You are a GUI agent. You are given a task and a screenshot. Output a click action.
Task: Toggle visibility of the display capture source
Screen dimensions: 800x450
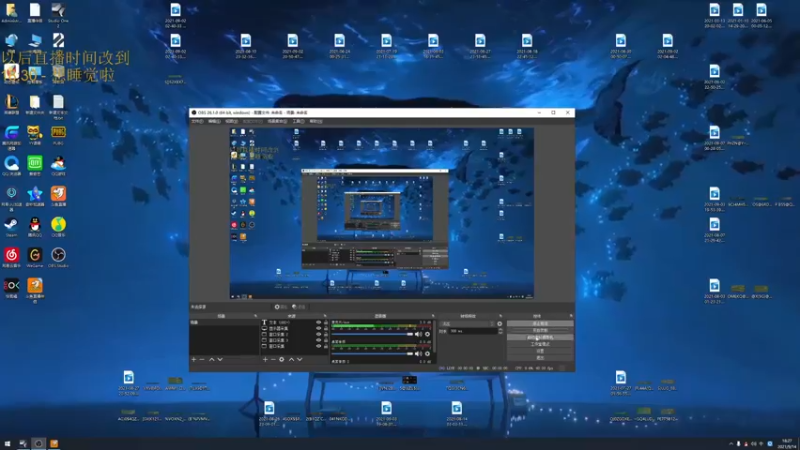318,328
